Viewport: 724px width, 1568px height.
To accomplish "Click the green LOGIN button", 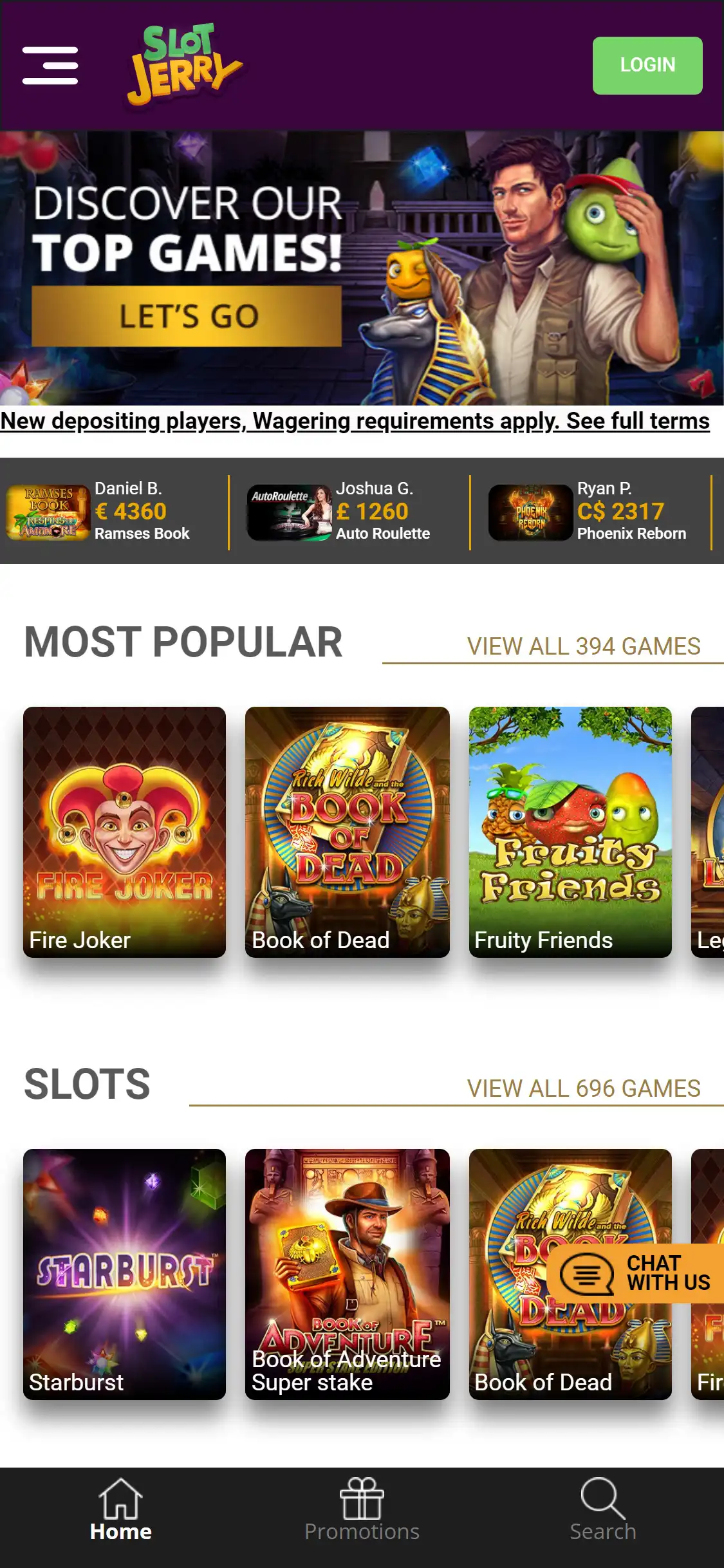I will (x=647, y=66).
